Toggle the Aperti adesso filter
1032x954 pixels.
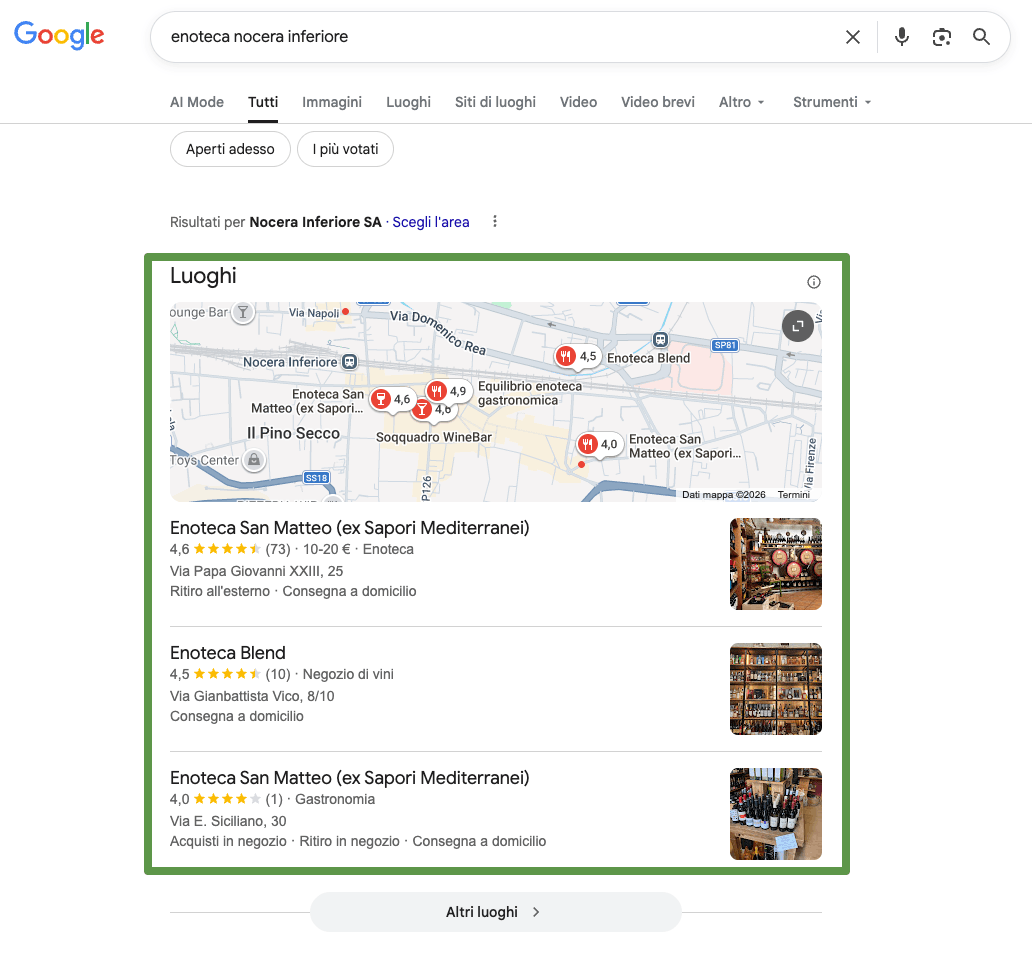point(230,149)
